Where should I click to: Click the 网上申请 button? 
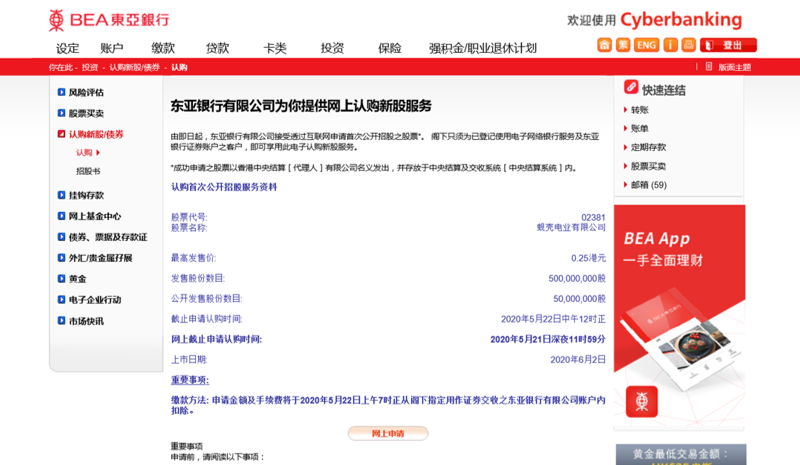[388, 433]
